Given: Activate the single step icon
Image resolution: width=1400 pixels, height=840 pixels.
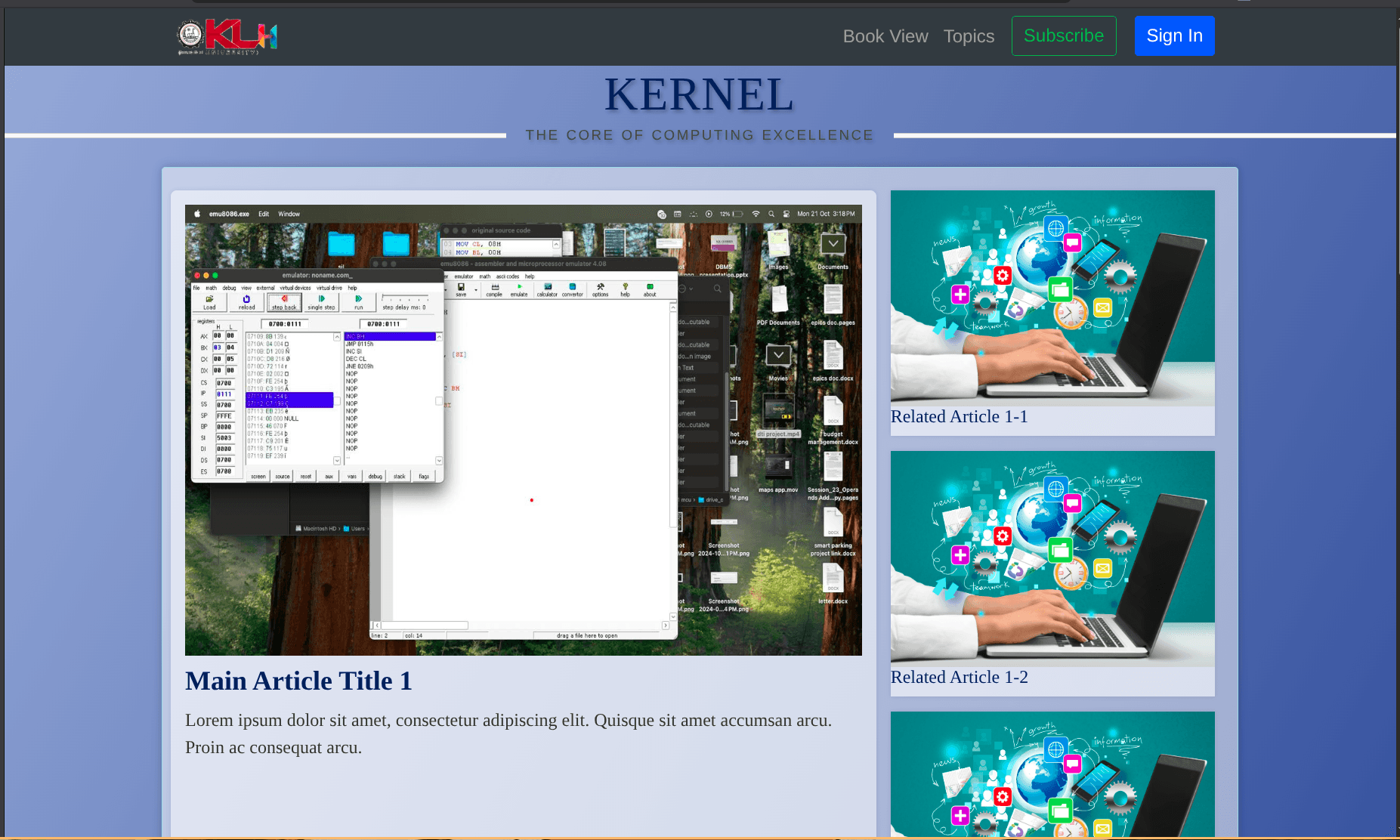Looking at the screenshot, I should point(323,298).
